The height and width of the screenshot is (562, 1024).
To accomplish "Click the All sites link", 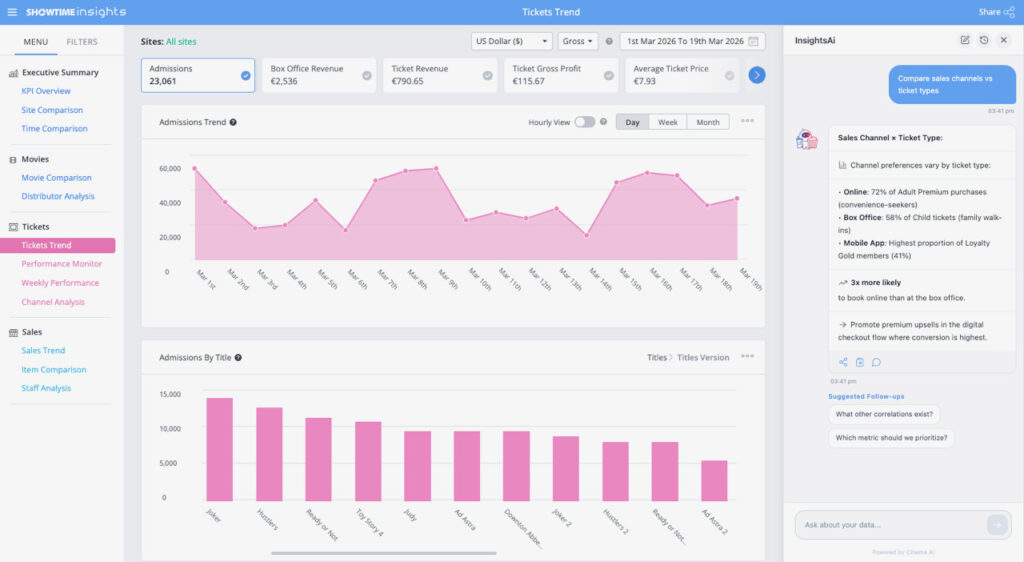I will pos(181,41).
